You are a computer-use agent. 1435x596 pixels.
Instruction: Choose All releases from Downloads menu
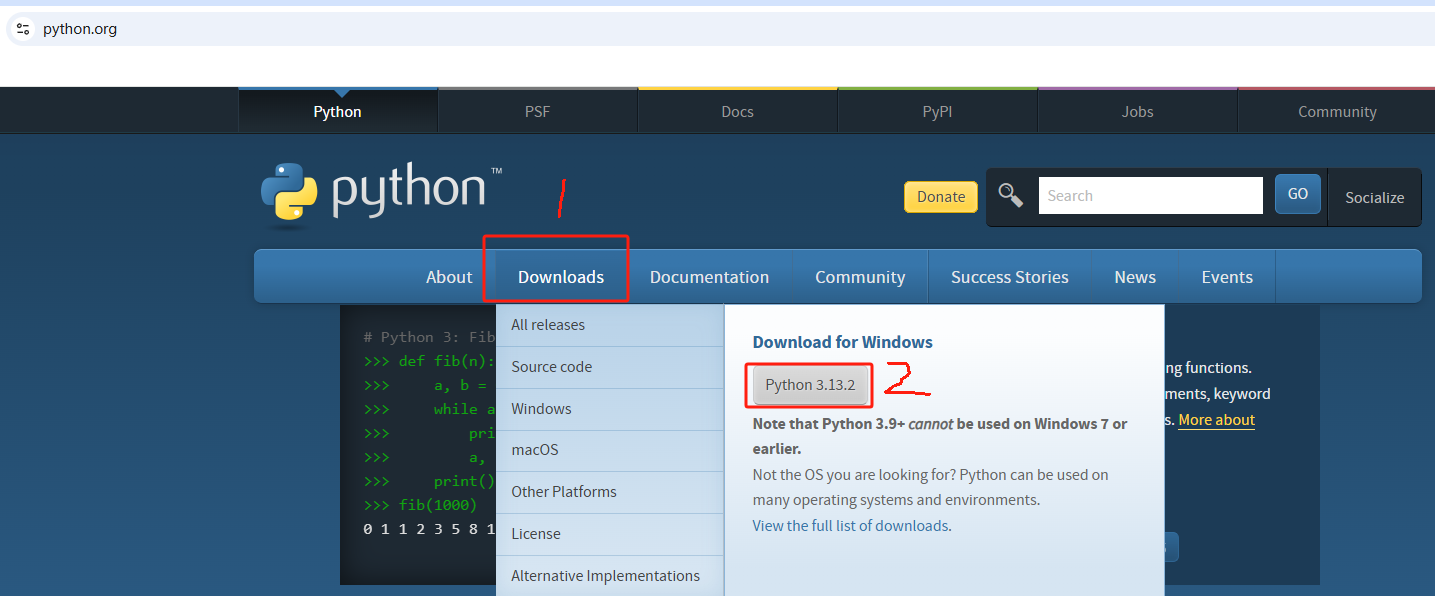tap(610, 325)
